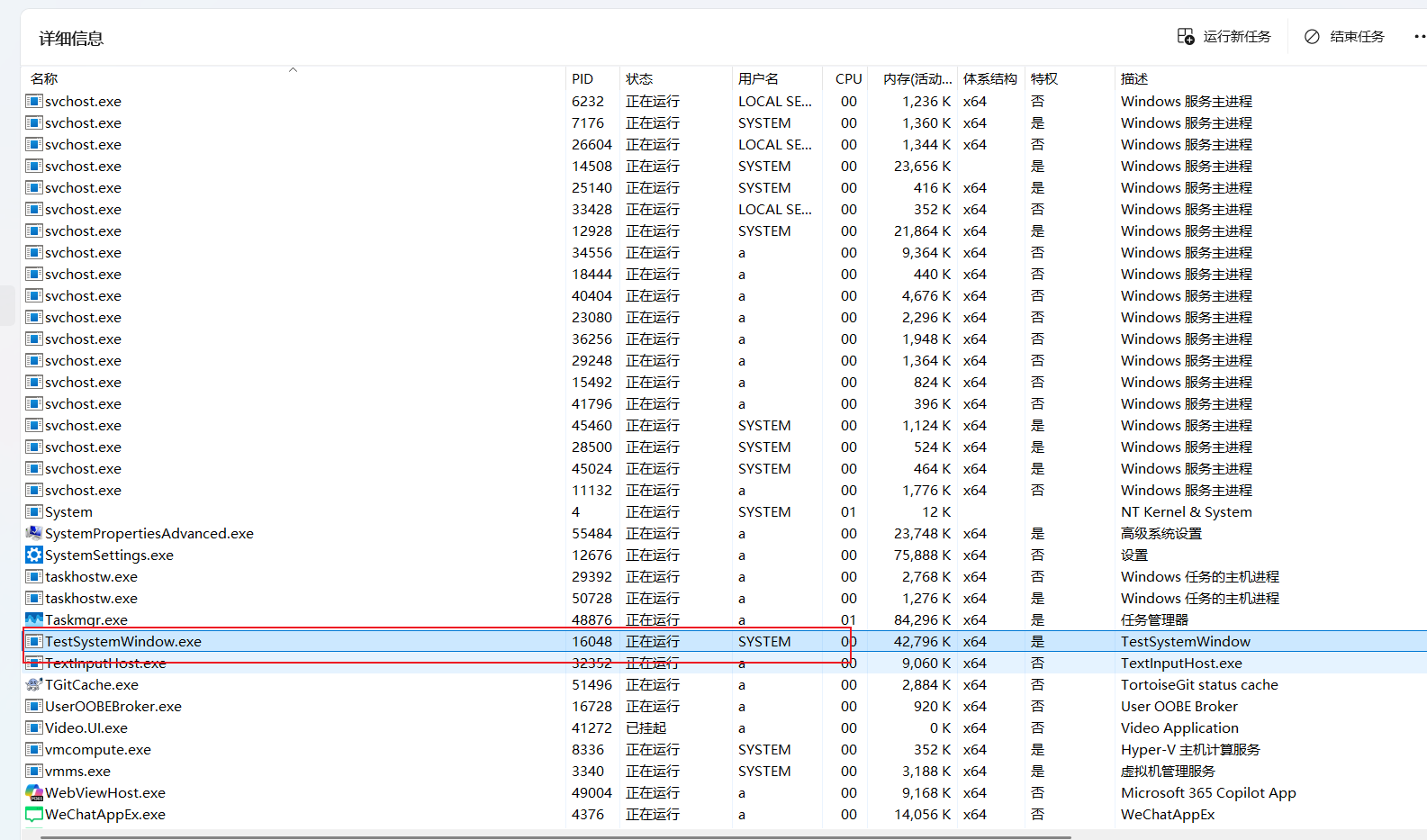Screen dimensions: 1427x840
Task: Sort by the CPU column header
Action: pos(848,79)
